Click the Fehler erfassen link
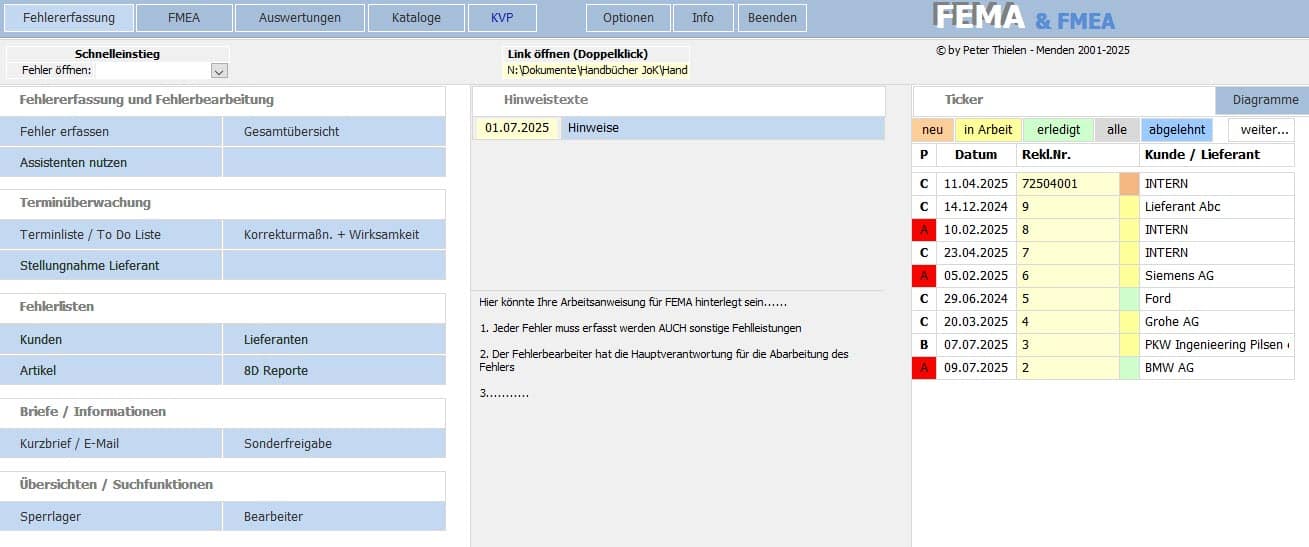The height and width of the screenshot is (547, 1309). point(110,131)
